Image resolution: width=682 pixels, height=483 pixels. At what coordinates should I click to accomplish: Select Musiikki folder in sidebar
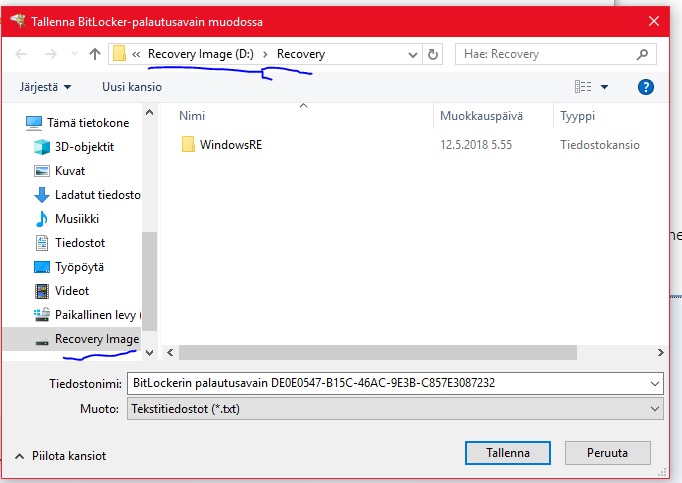76,219
